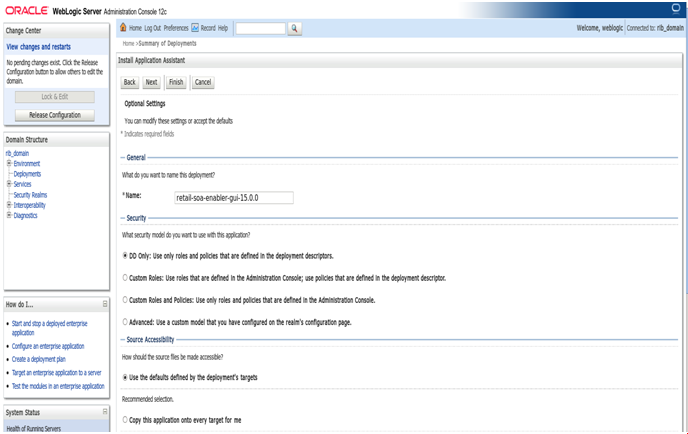Collapse the How do I panel
The width and height of the screenshot is (688, 434).
tap(105, 304)
